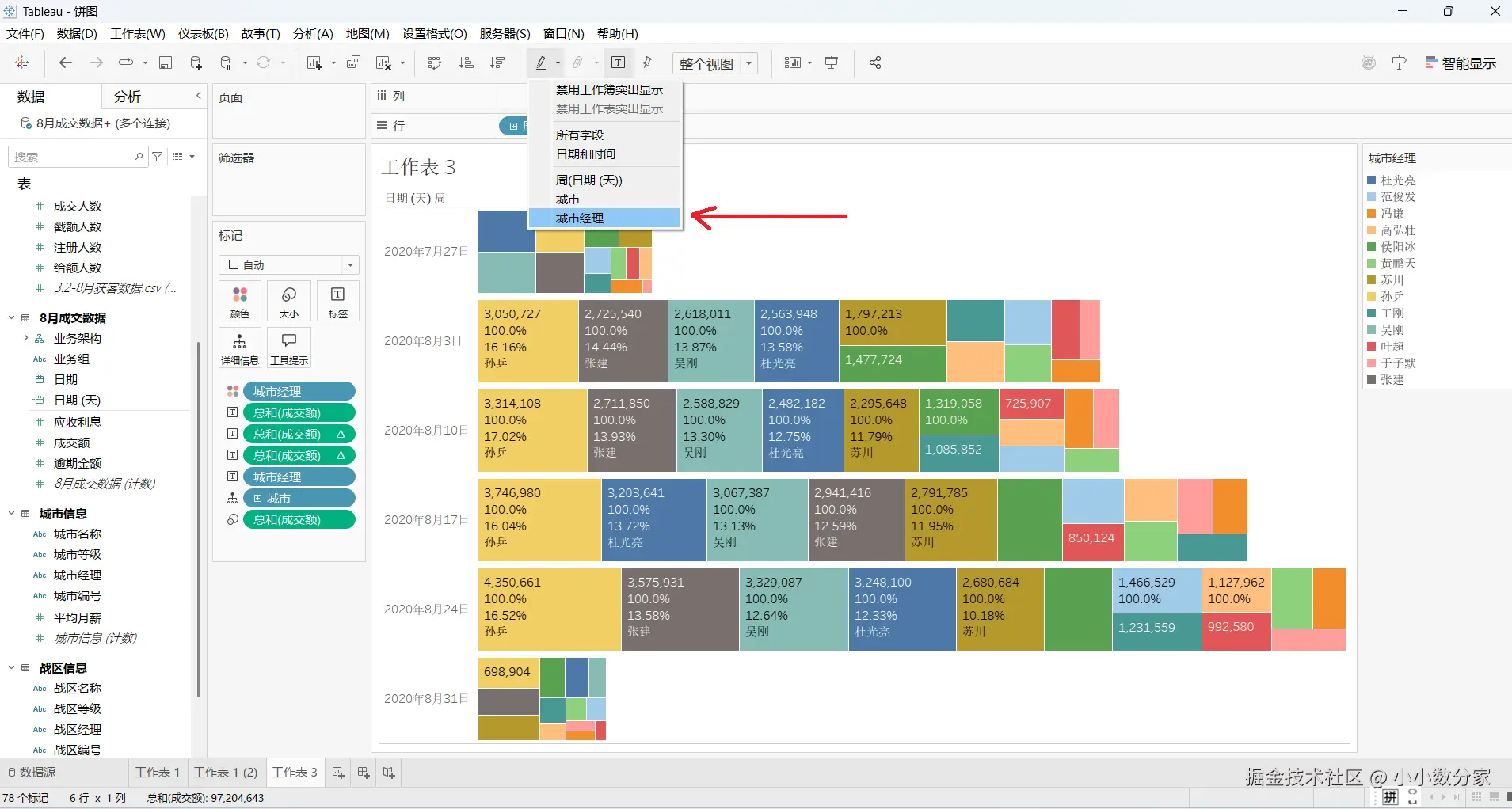Open the fit dropdown showing 整个视图

coord(715,63)
